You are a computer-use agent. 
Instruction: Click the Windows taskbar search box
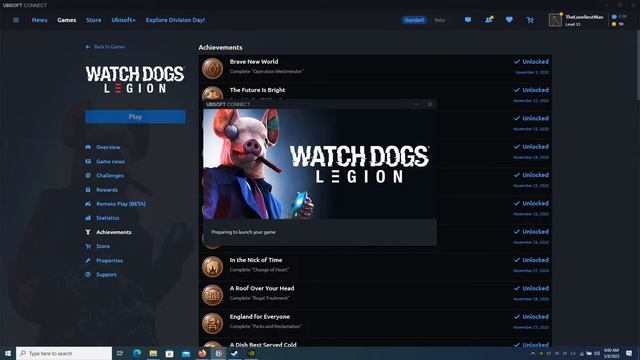coord(64,353)
